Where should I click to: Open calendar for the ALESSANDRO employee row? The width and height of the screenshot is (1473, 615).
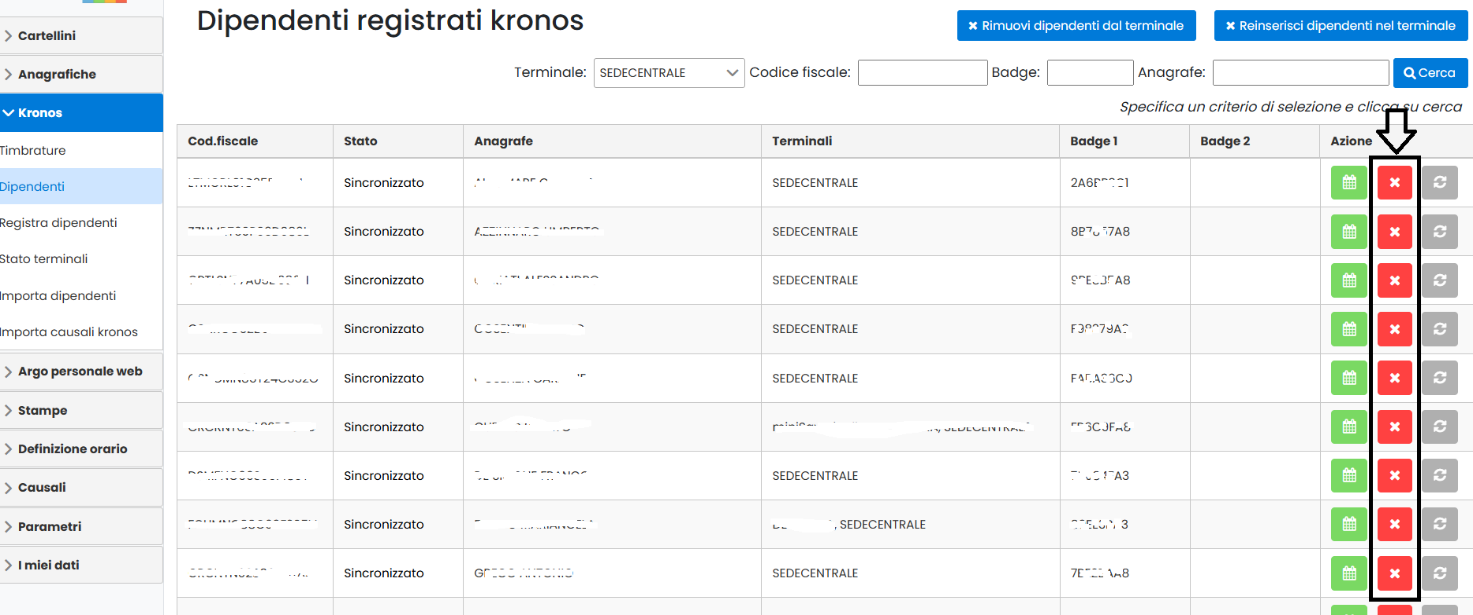[1349, 280]
